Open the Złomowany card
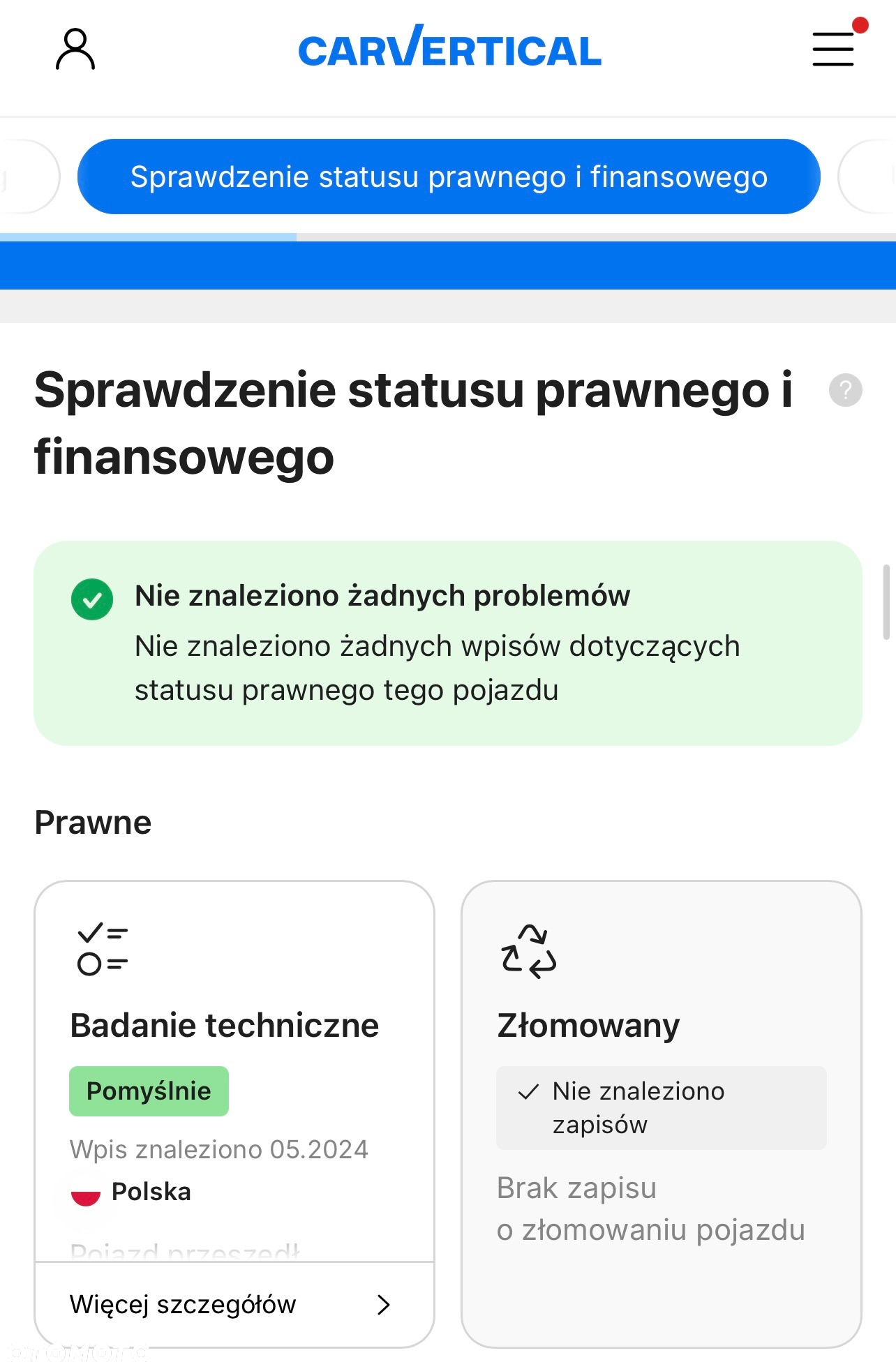Image resolution: width=896 pixels, height=1369 pixels. [x=662, y=1114]
